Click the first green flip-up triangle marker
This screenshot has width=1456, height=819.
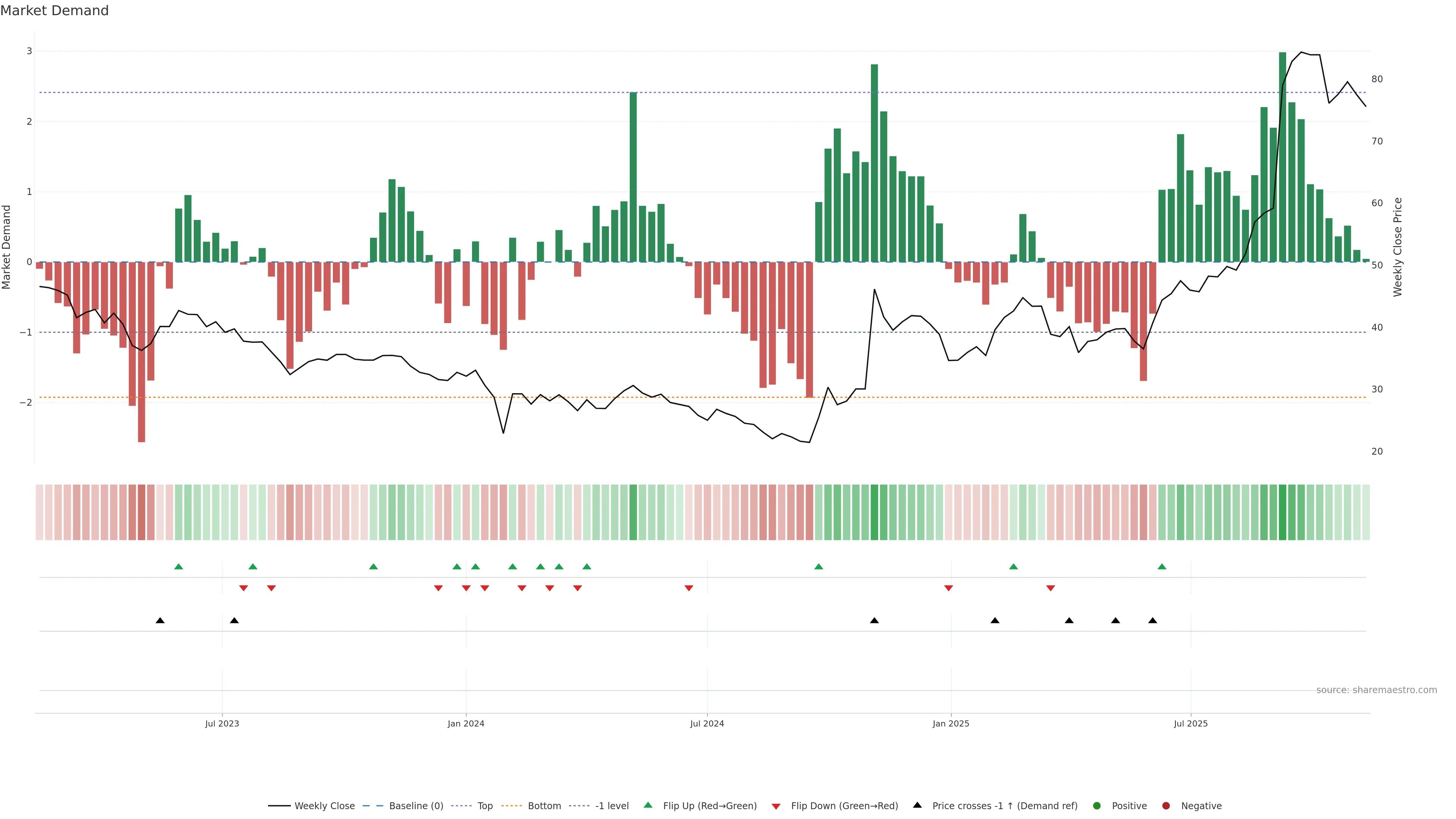(179, 567)
